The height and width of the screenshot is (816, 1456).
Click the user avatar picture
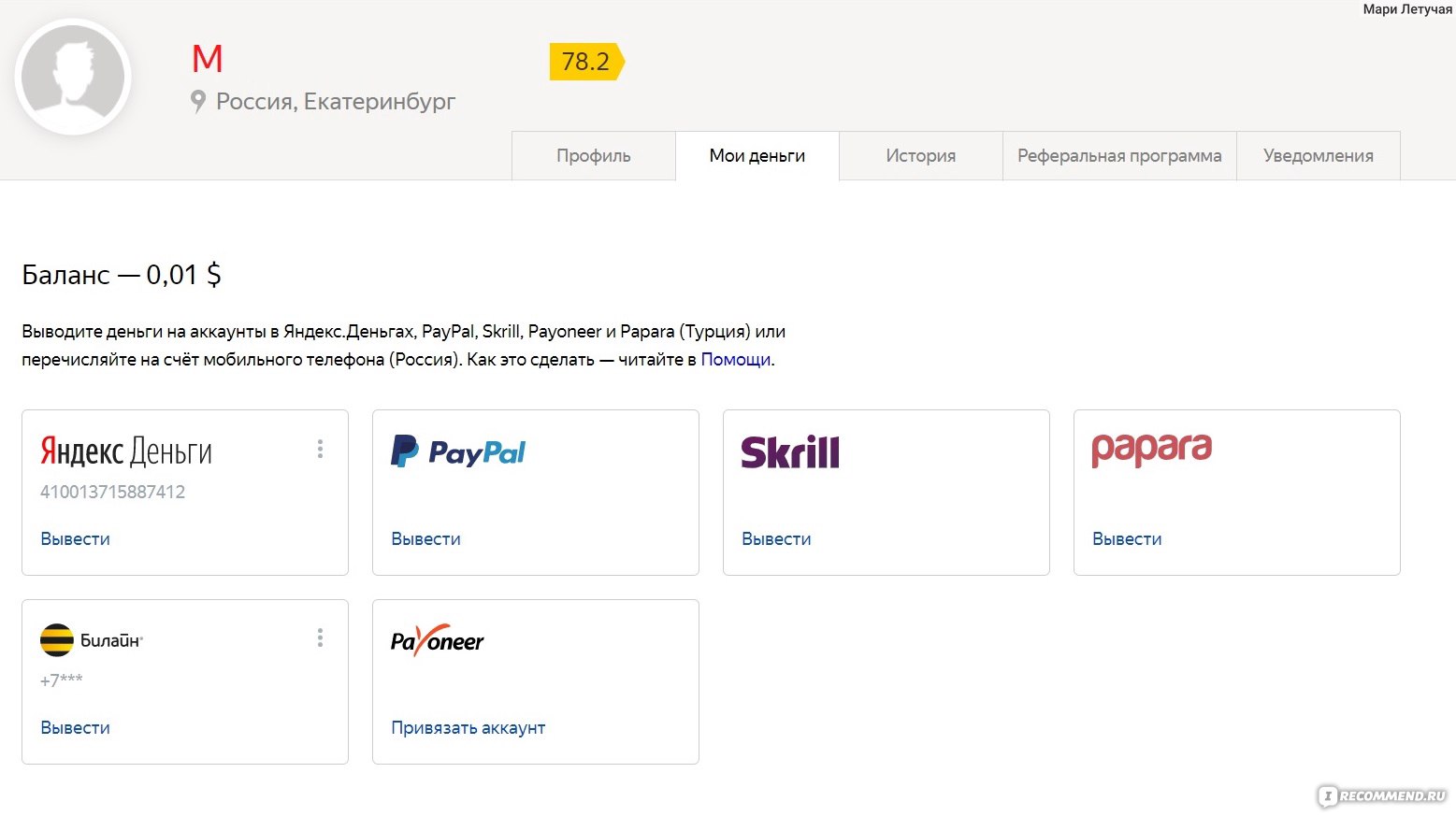73,77
